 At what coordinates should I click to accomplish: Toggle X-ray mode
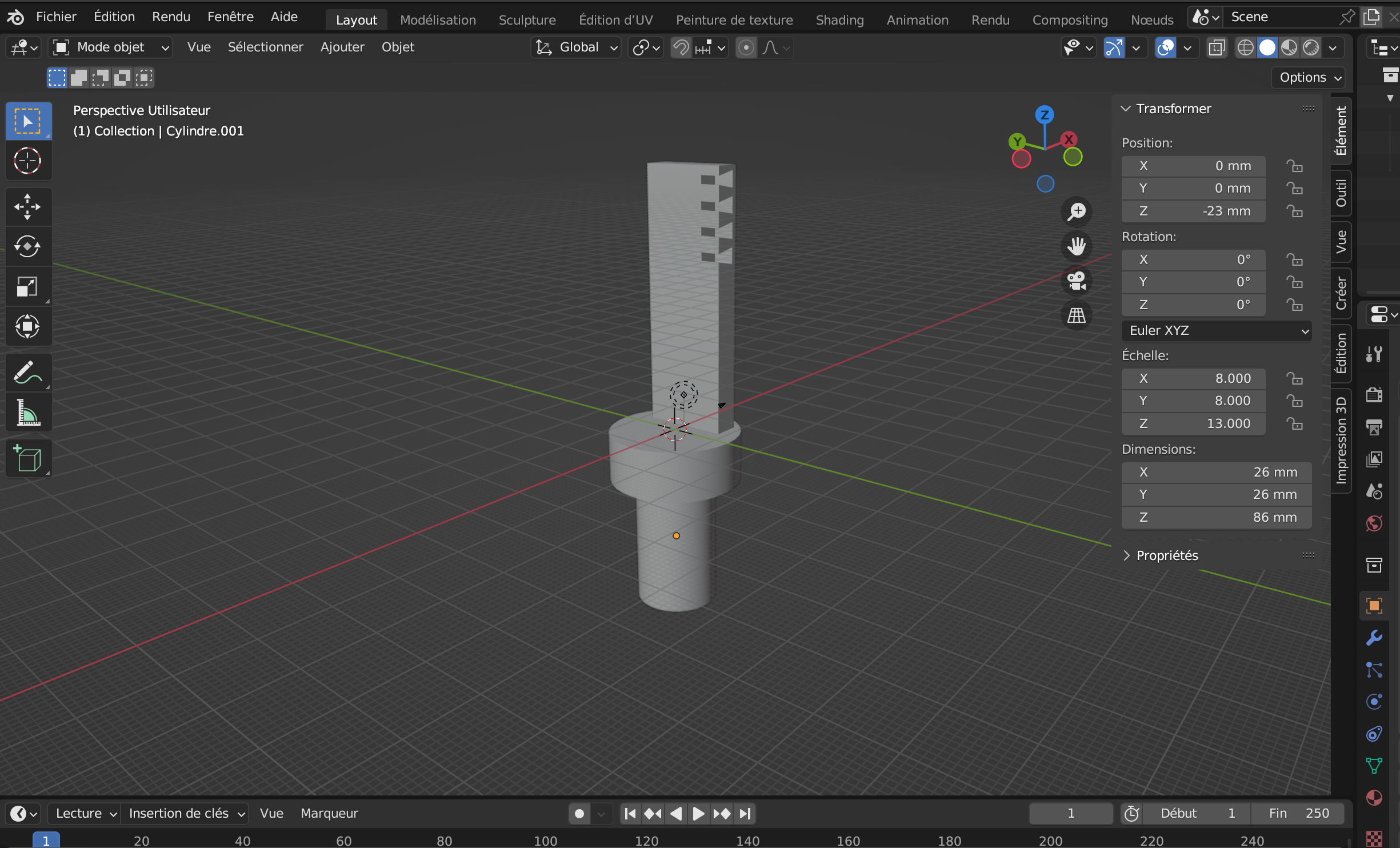tap(1217, 47)
